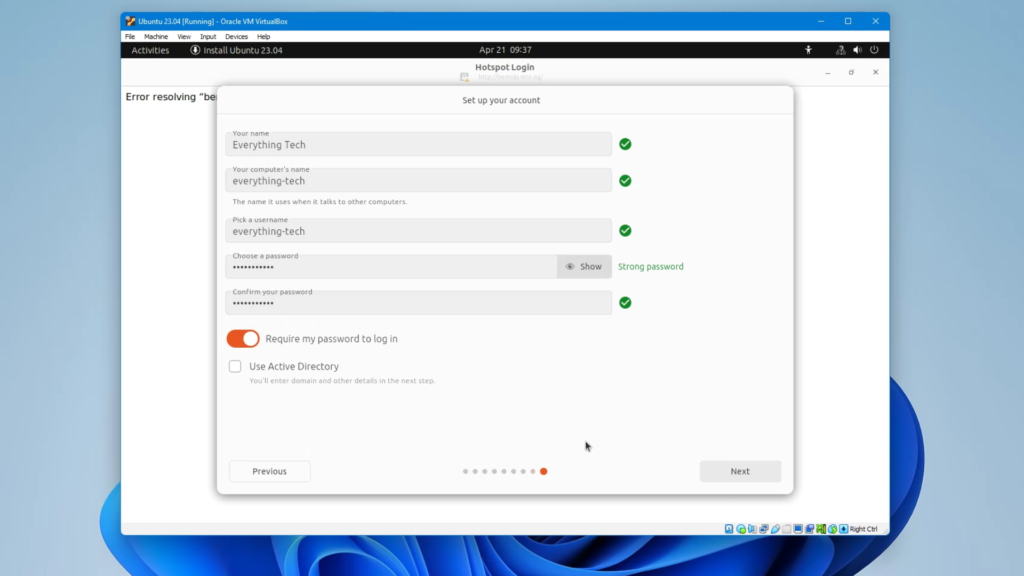Open the Ubuntu Activities overview
Screen dimensions: 1024x576
pos(150,50)
